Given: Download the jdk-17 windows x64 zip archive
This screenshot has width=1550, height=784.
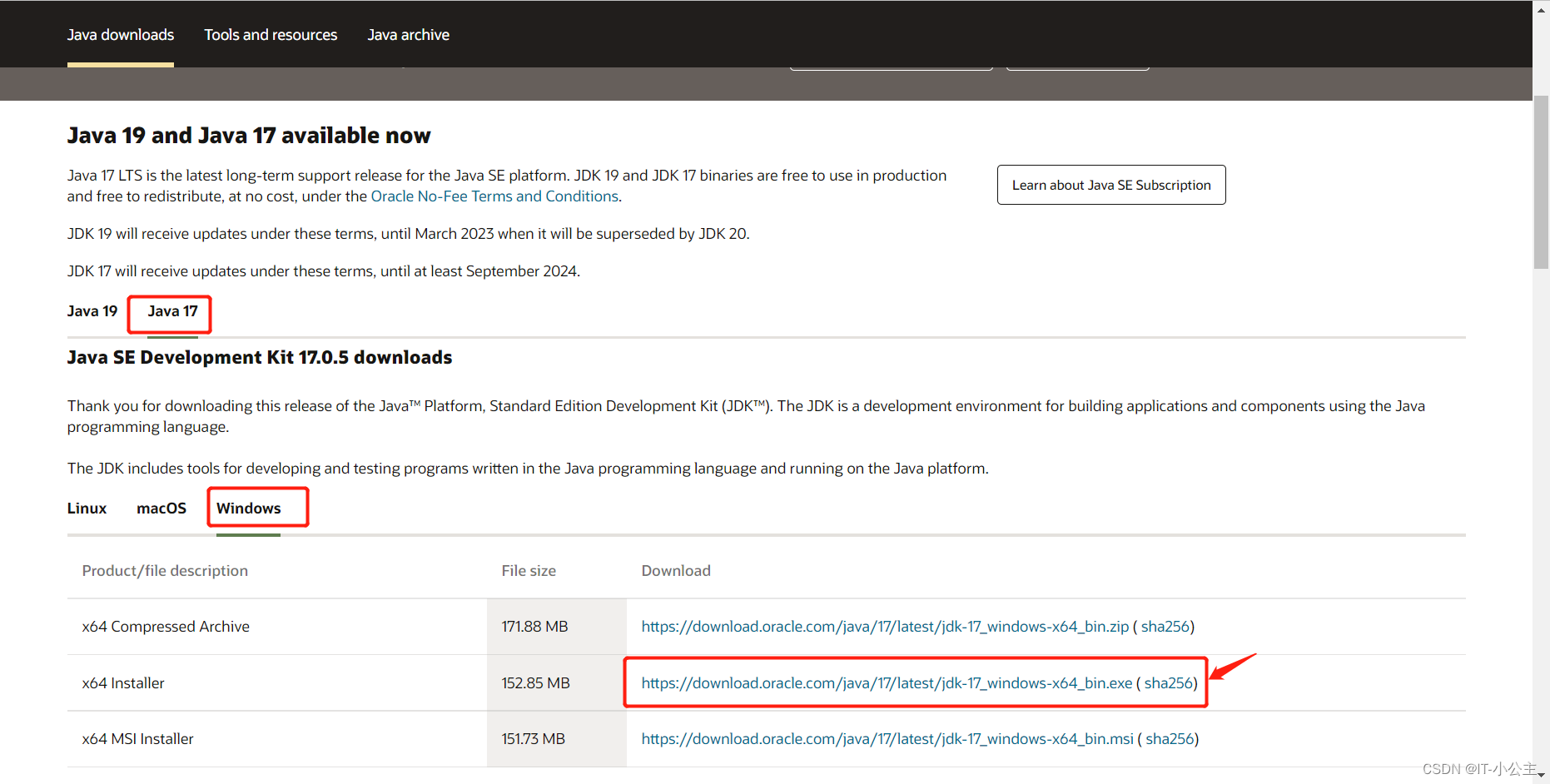Looking at the screenshot, I should [885, 627].
